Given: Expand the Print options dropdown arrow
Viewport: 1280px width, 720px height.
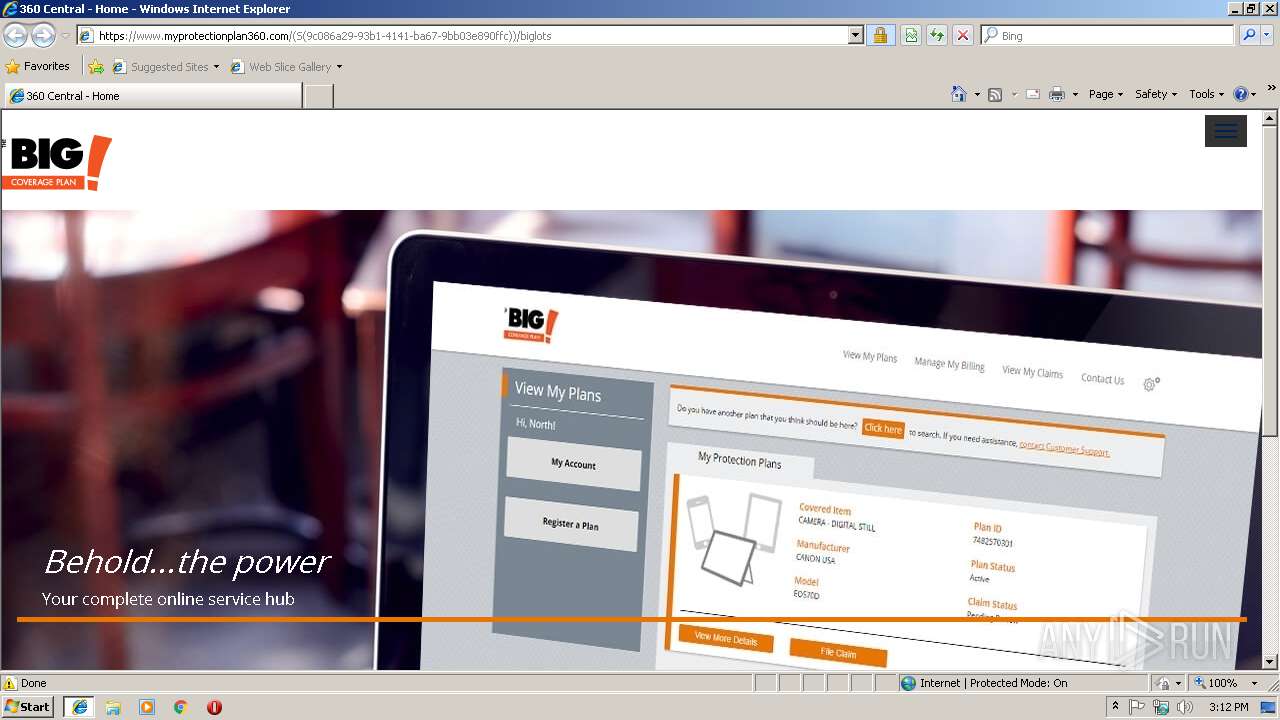Looking at the screenshot, I should 1075,94.
